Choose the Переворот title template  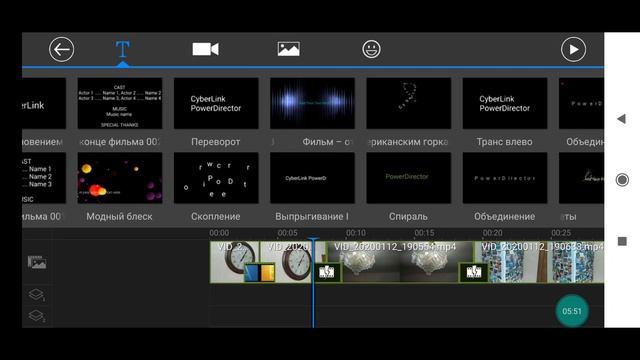pyautogui.click(x=216, y=103)
